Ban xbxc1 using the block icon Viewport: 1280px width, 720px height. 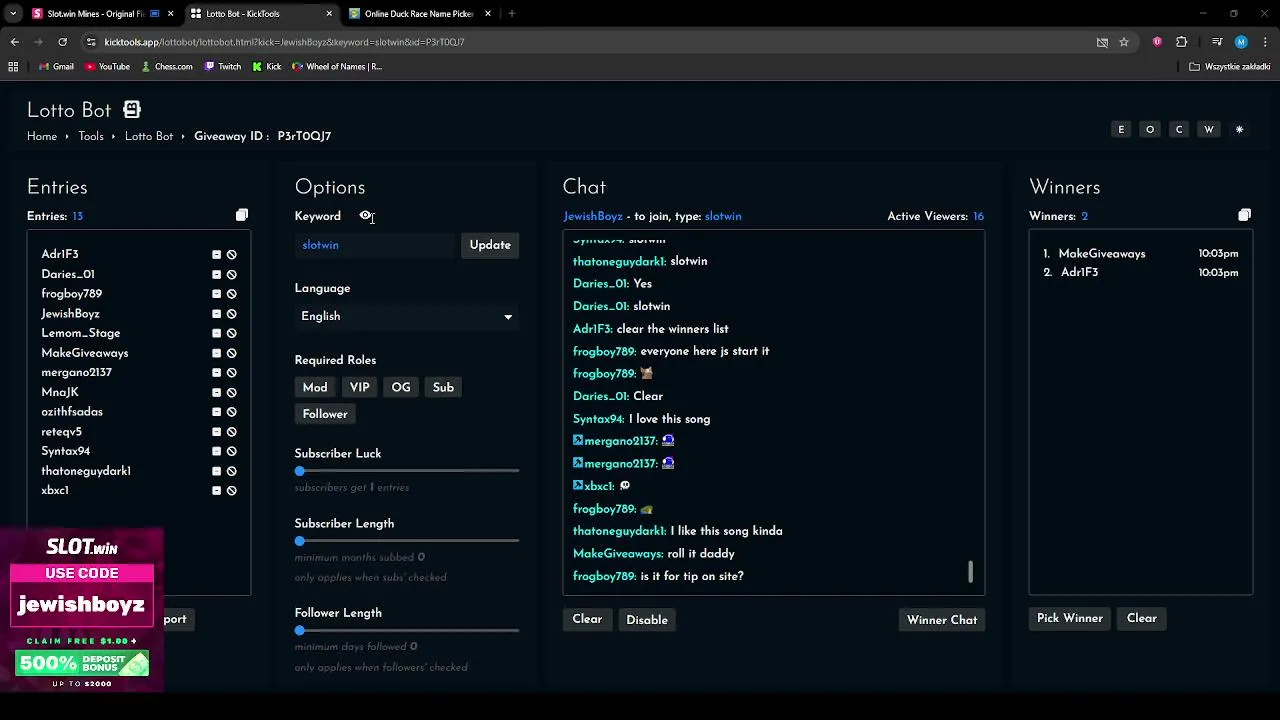[231, 491]
